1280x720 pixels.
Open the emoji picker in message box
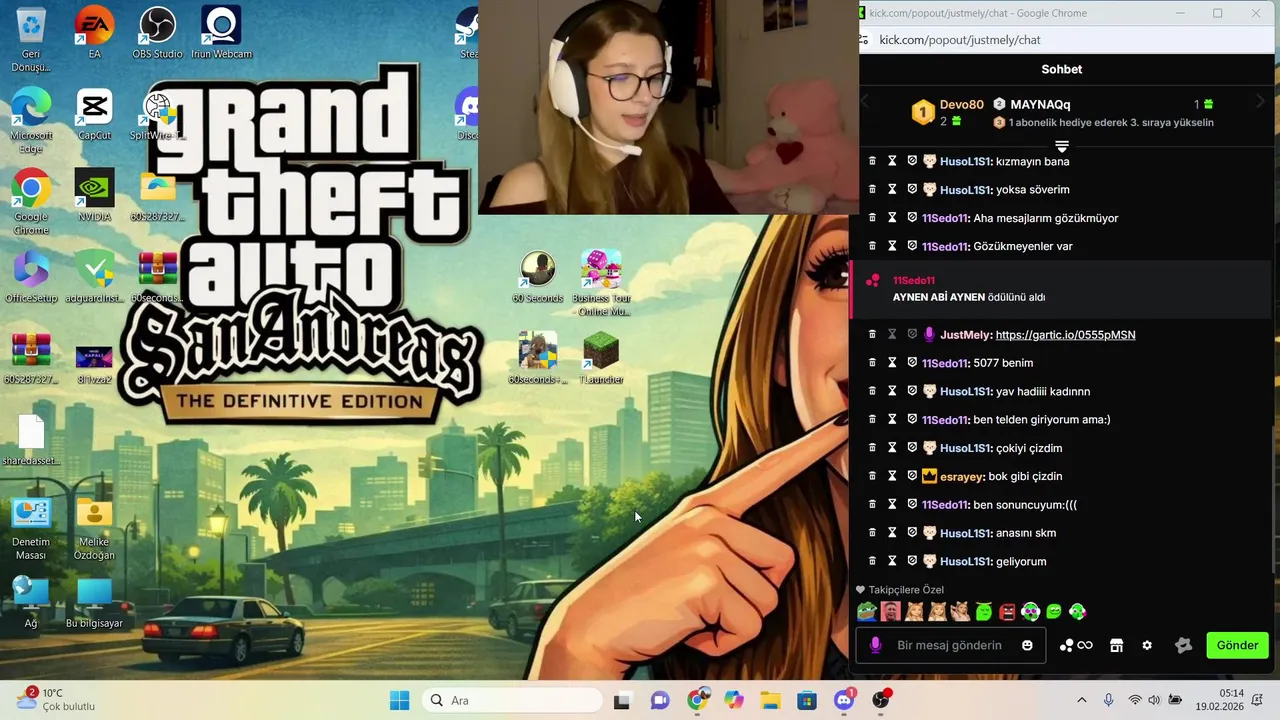1027,646
